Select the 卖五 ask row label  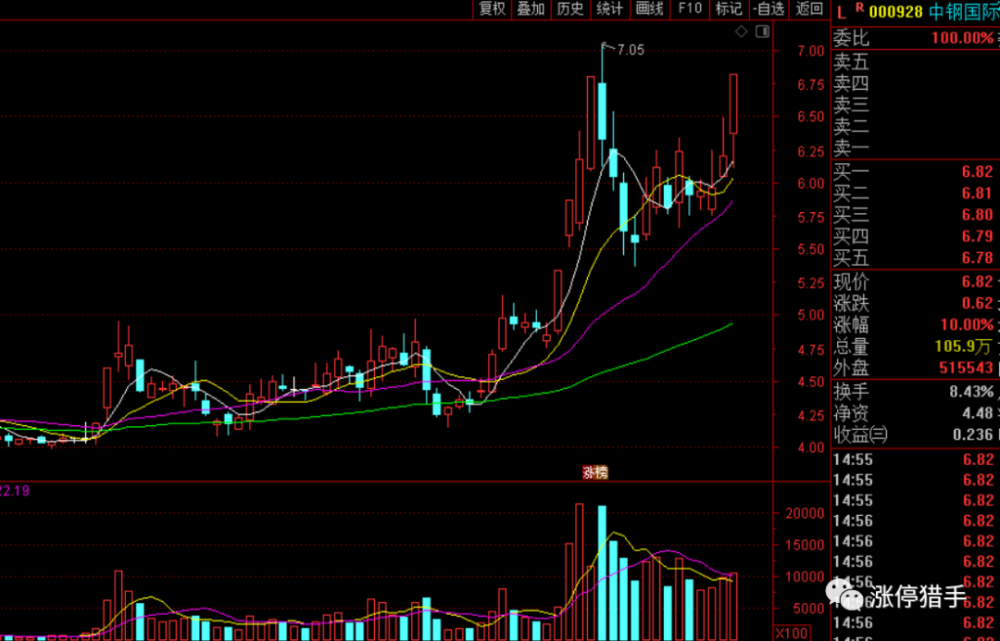[x=851, y=62]
